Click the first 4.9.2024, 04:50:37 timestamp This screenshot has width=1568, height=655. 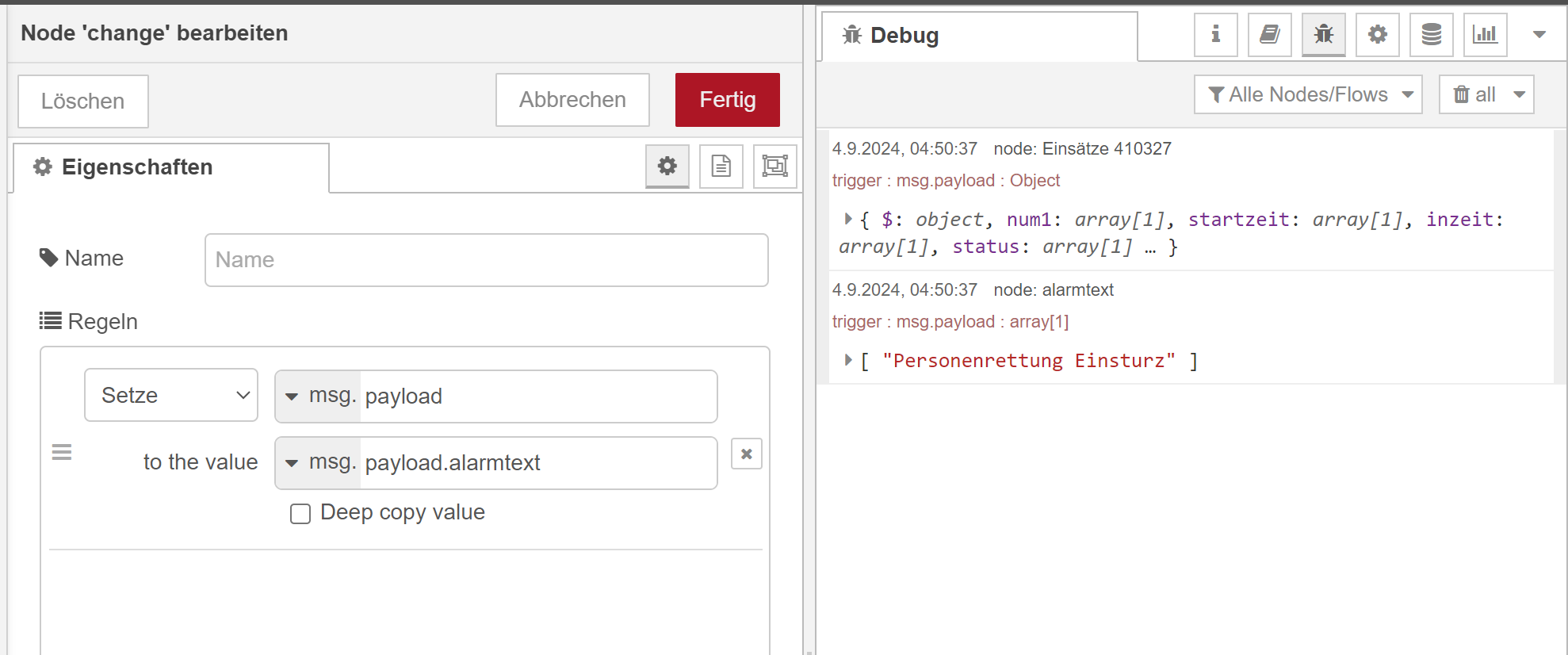point(904,149)
